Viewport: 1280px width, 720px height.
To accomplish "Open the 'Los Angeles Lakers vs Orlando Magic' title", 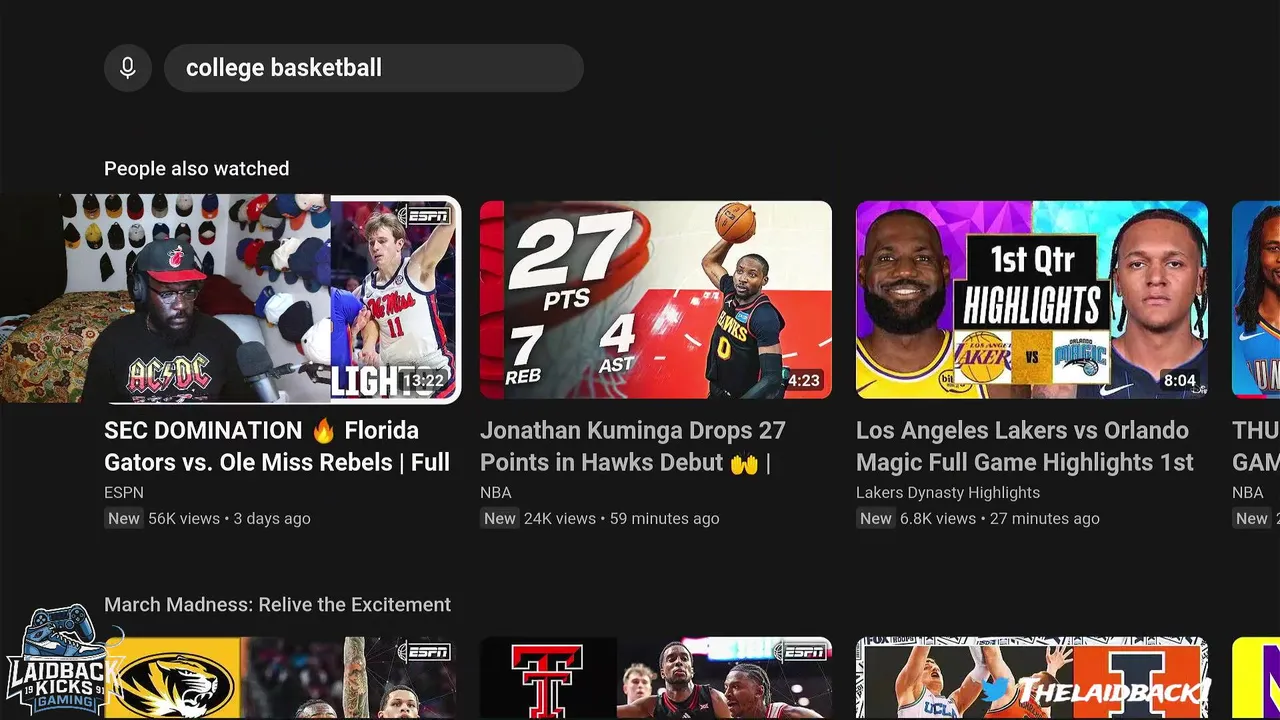I will pos(1025,446).
